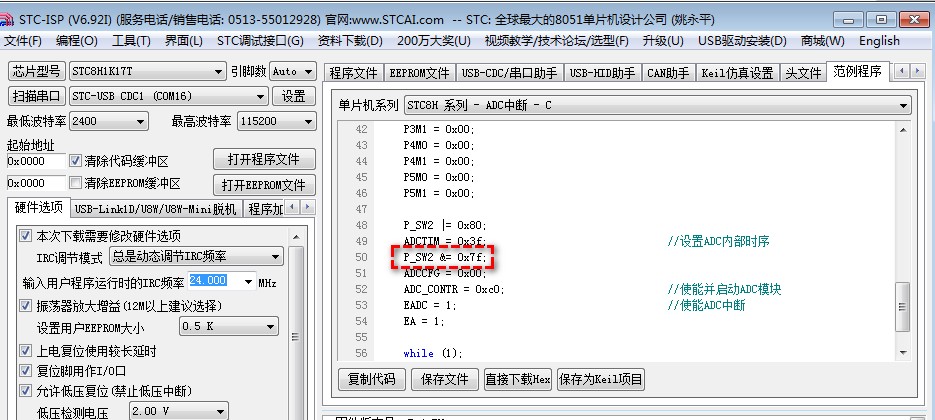Select the Keil仿真设置 tab
This screenshot has height=420, width=935.
pos(738,73)
